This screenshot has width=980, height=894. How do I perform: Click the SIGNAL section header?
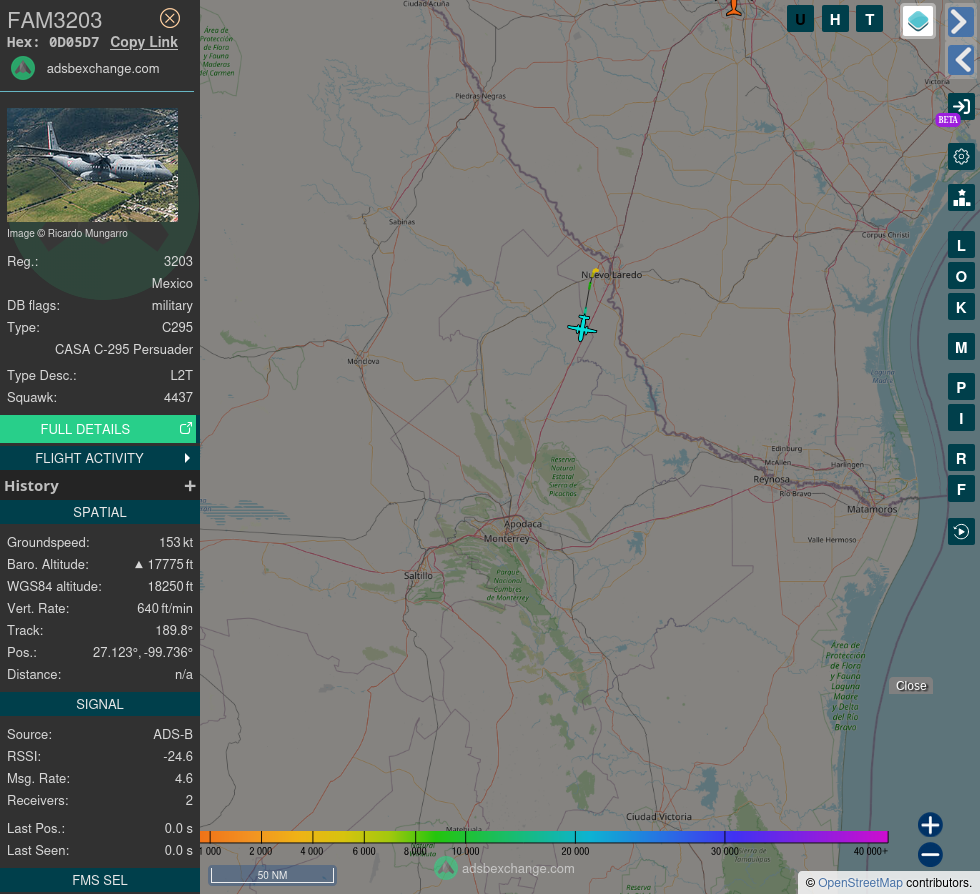point(99,704)
